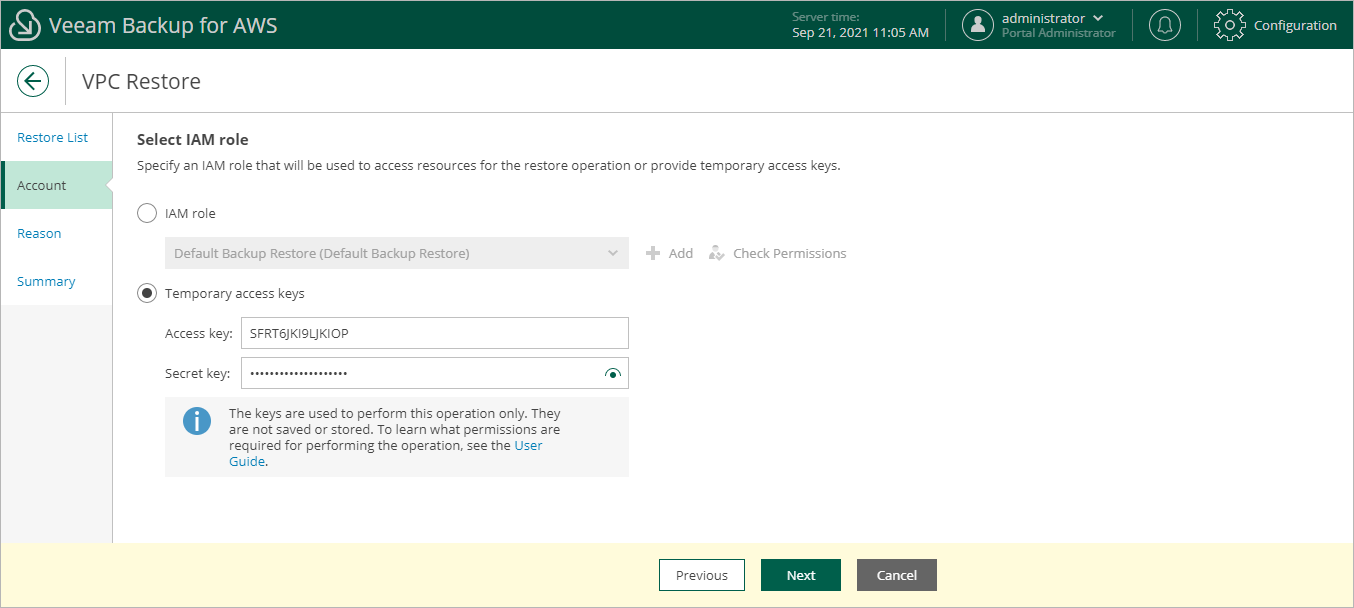Click the Veeam Backup for AWS logo
This screenshot has width=1354, height=608.
[25, 24]
